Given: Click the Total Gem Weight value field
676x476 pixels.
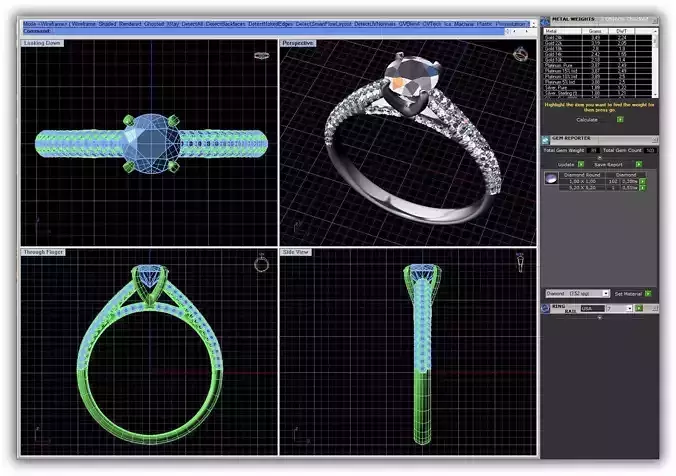Looking at the screenshot, I should click(x=593, y=150).
